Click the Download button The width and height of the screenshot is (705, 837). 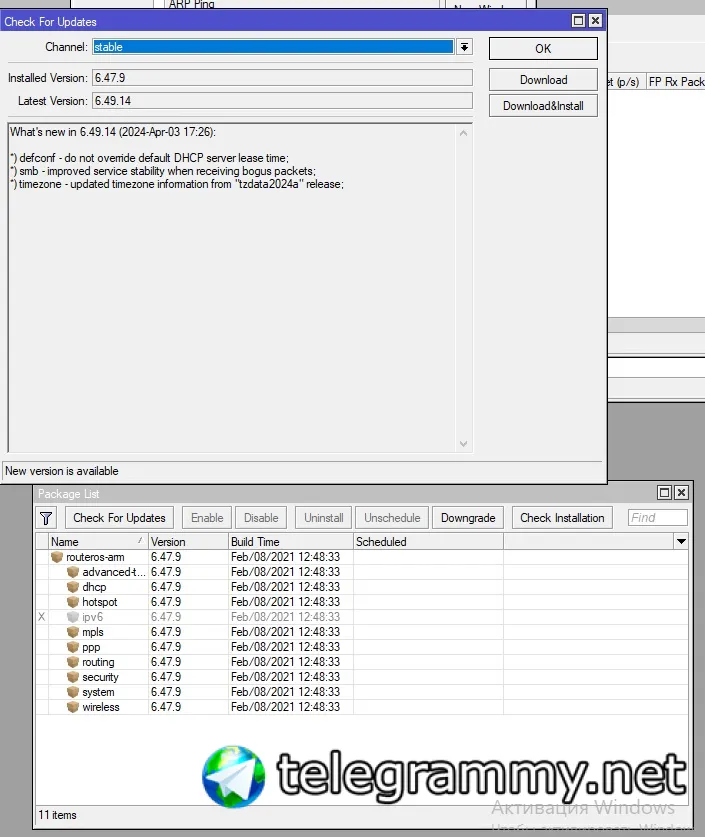(543, 80)
